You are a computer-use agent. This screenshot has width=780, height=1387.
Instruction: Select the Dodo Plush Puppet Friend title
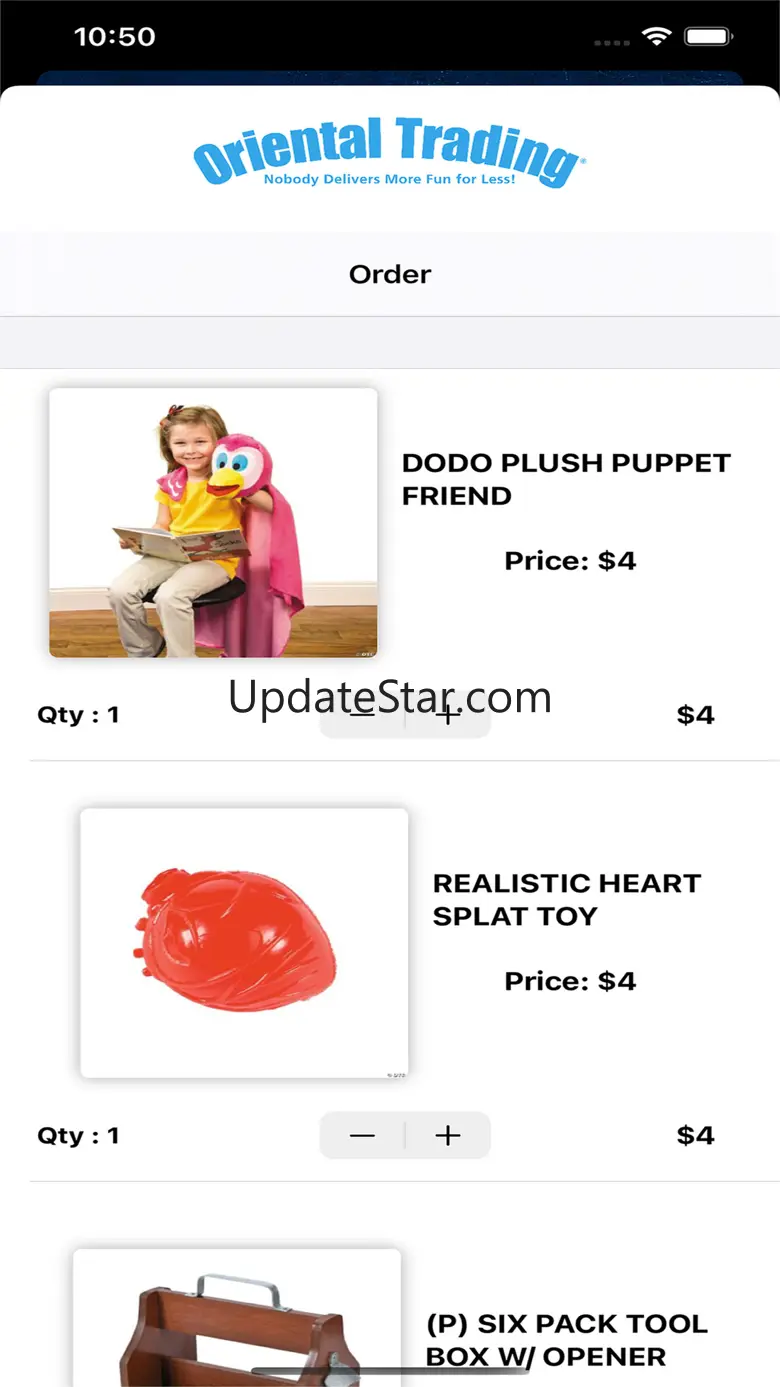[x=566, y=479]
